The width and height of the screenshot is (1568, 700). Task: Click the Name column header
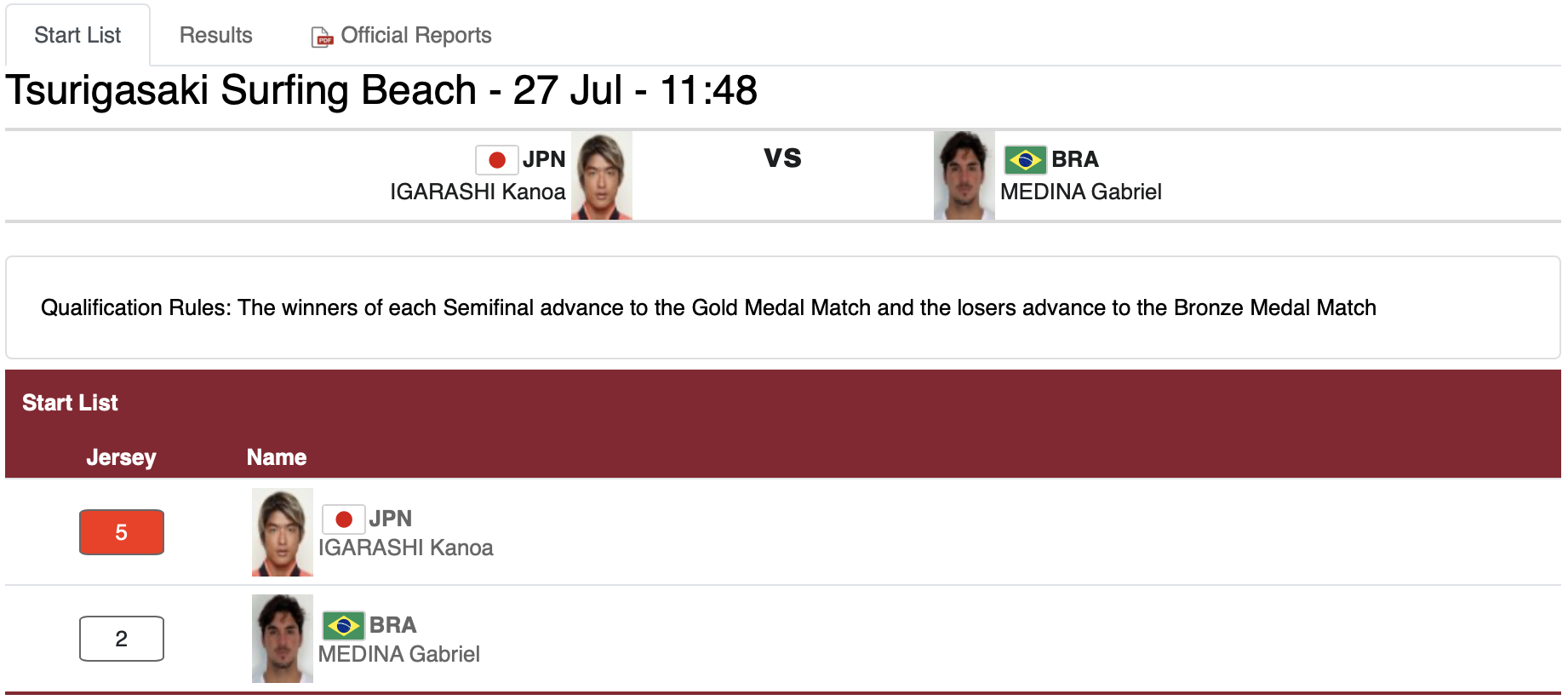[277, 457]
